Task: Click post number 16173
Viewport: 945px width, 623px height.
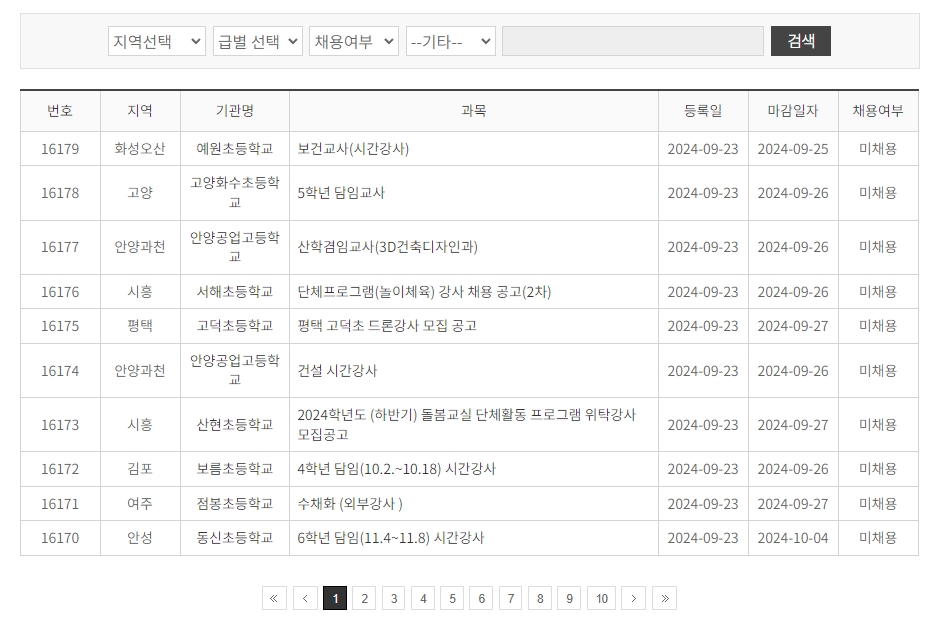Action: (x=60, y=425)
